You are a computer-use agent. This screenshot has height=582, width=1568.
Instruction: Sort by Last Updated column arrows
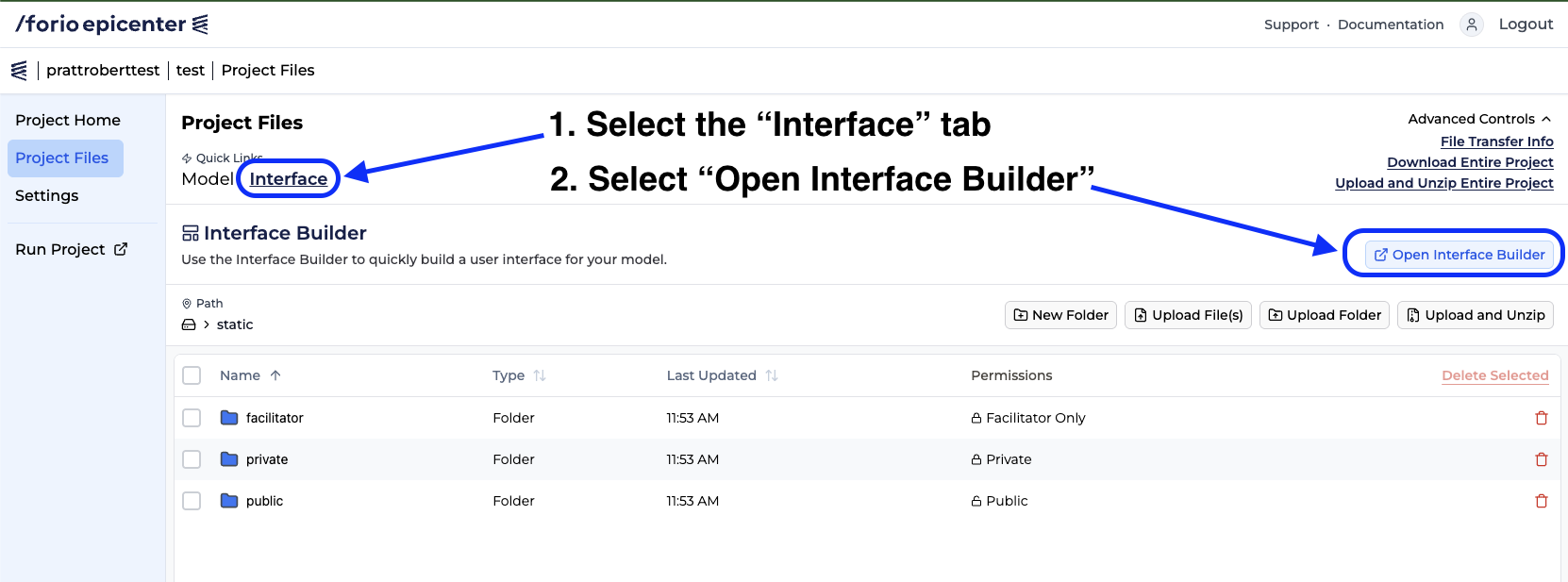(772, 375)
